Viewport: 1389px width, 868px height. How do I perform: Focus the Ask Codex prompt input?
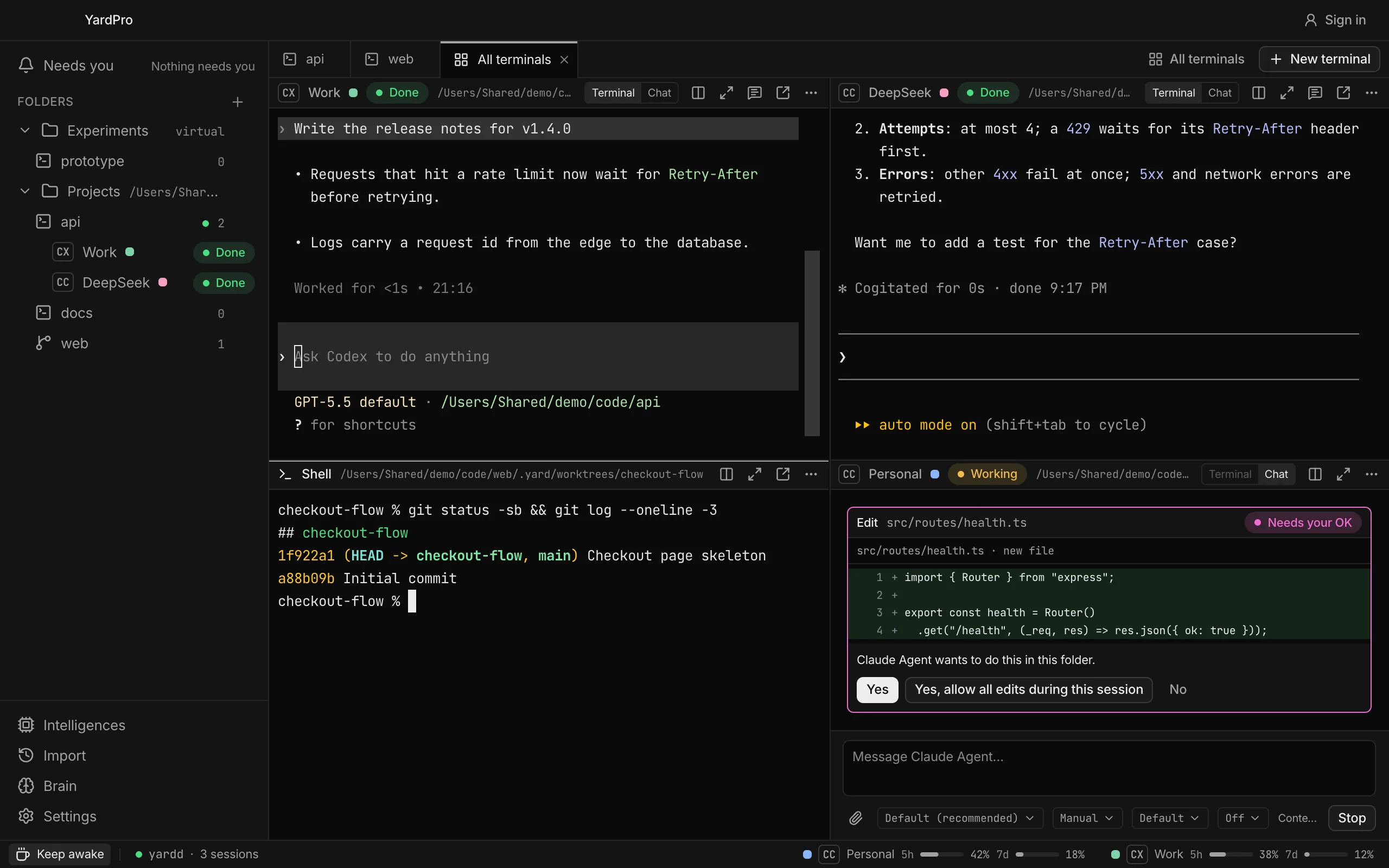538,356
